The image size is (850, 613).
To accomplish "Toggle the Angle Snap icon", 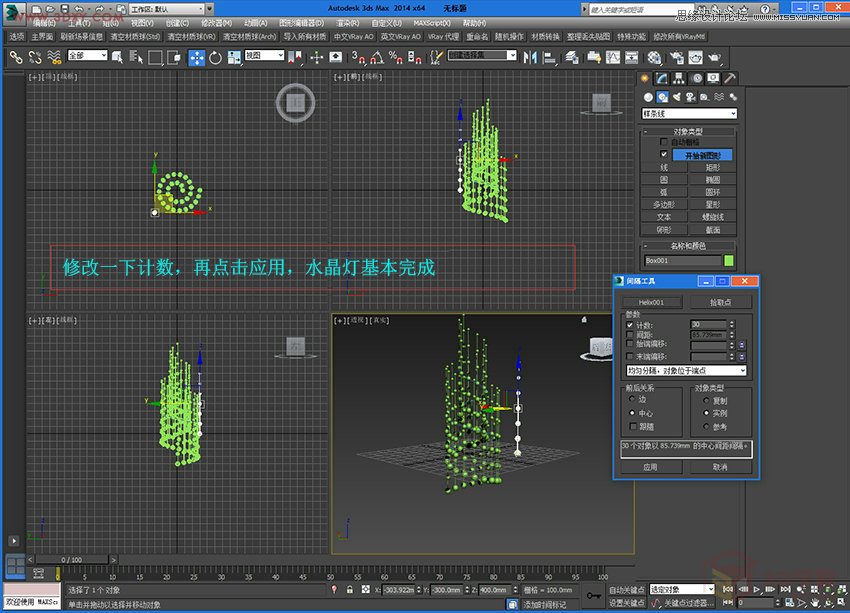I will coord(377,57).
